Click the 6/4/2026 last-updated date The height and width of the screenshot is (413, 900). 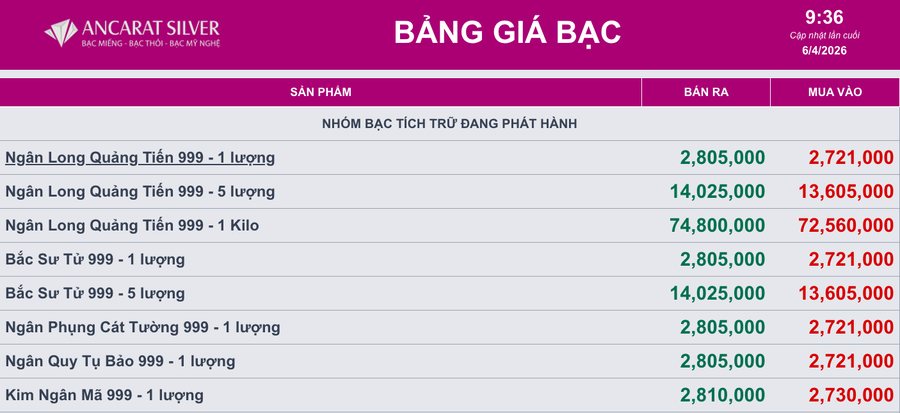coord(824,52)
